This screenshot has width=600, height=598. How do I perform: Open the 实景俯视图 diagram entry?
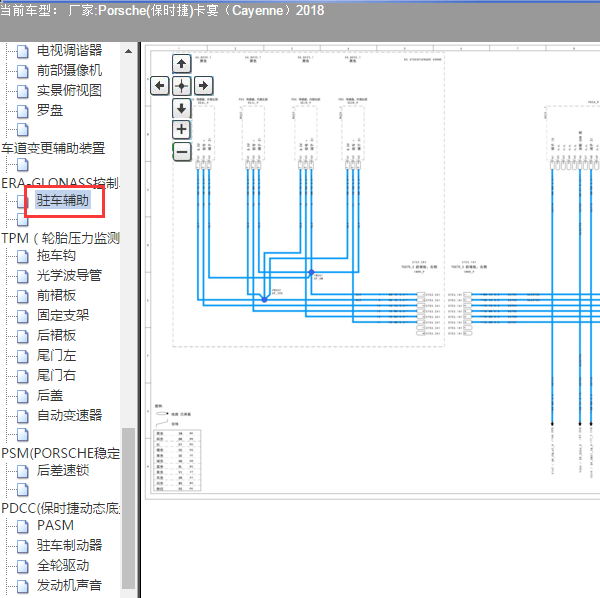click(69, 91)
